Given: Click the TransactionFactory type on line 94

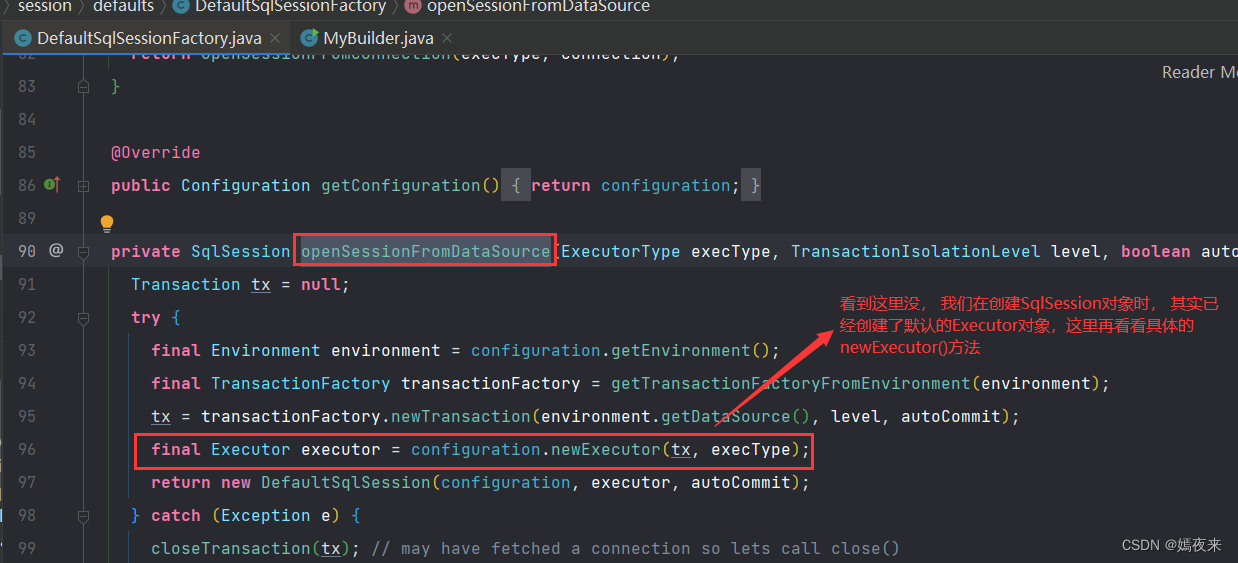Looking at the screenshot, I should tap(300, 383).
